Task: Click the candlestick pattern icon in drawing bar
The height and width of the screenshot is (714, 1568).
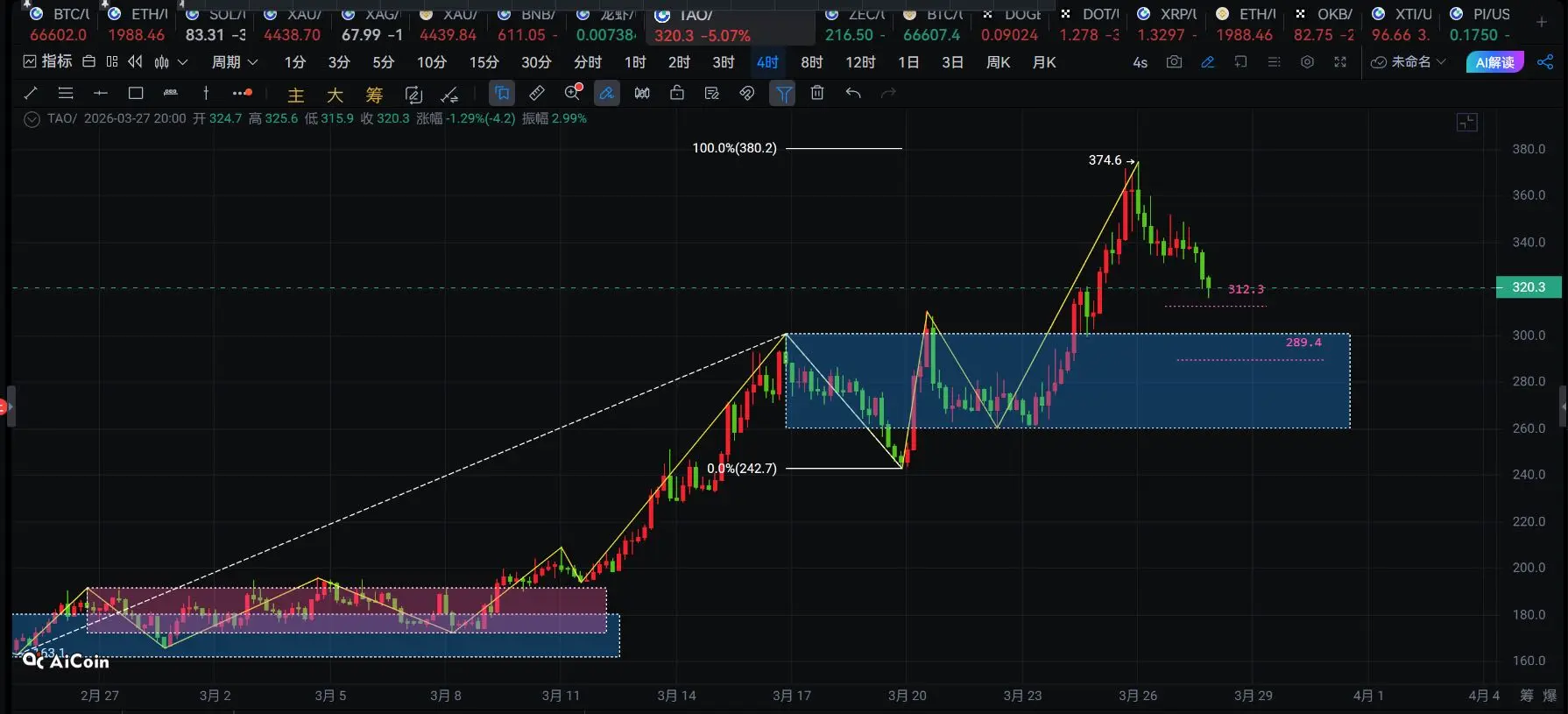Action: (642, 93)
